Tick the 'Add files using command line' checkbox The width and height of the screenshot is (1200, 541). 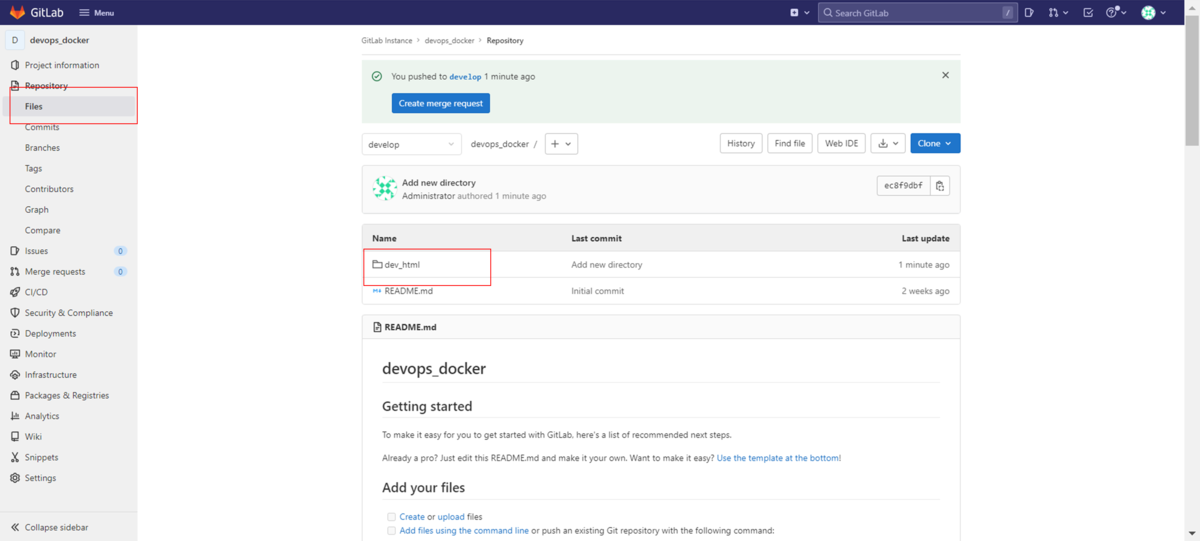click(391, 531)
